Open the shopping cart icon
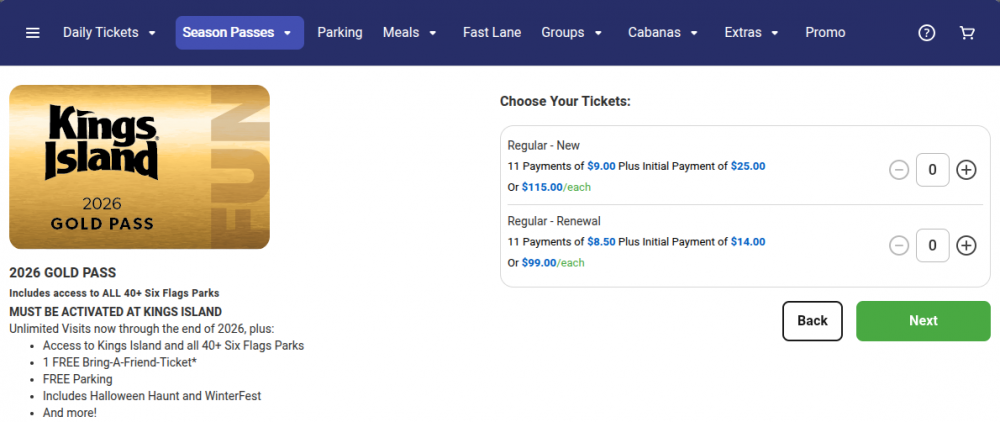The height and width of the screenshot is (422, 1000). (x=967, y=33)
